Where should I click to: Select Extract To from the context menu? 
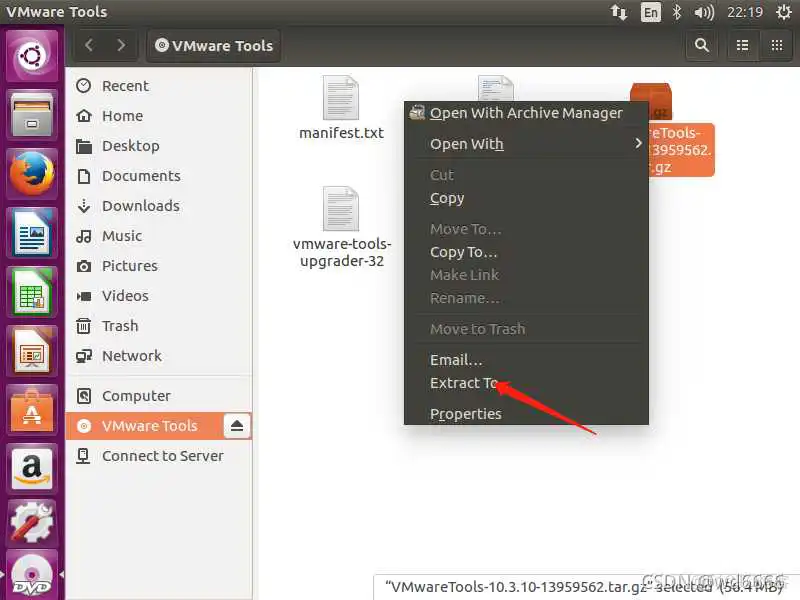pyautogui.click(x=465, y=382)
